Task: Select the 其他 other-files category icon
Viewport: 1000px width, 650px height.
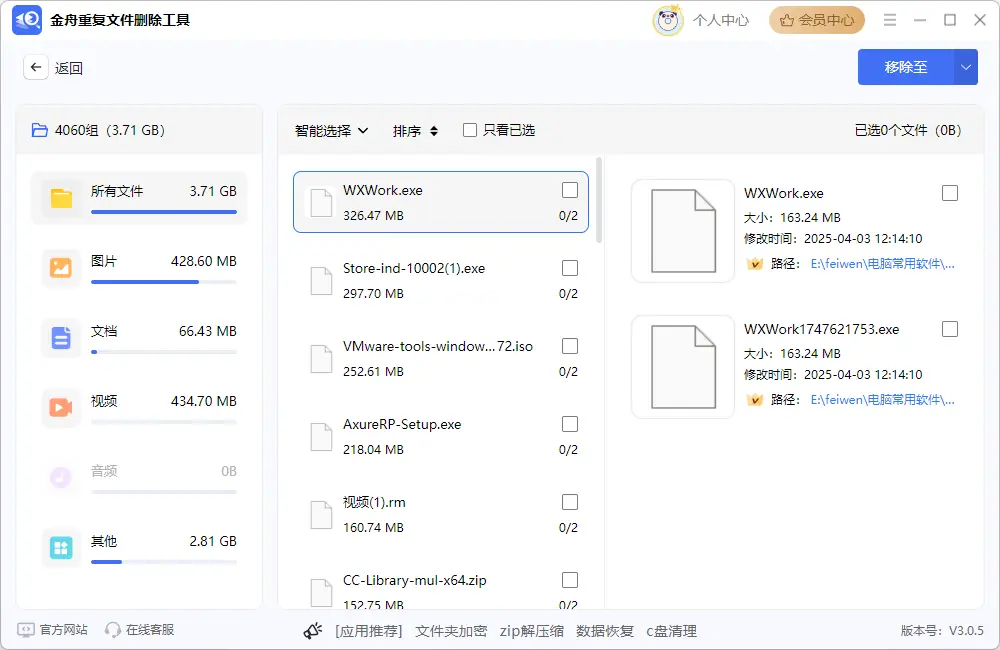Action: pyautogui.click(x=61, y=548)
